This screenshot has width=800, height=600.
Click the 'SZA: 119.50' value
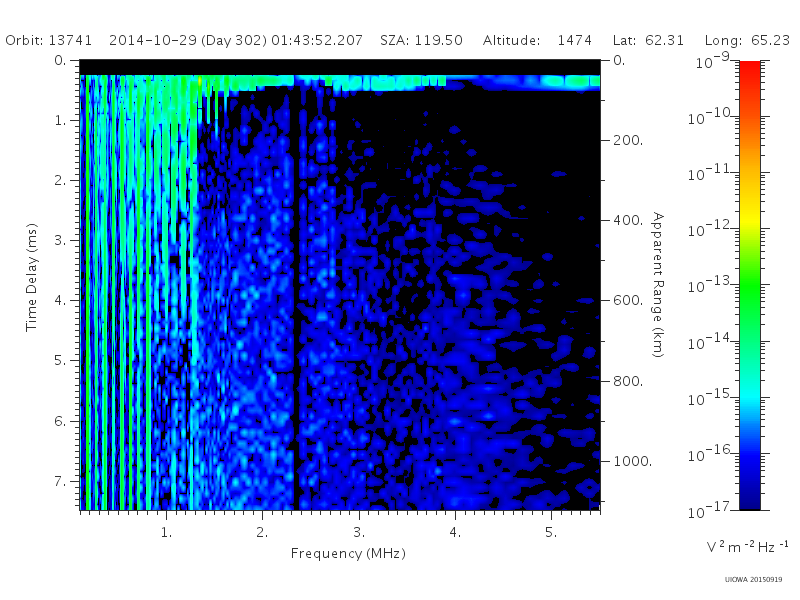click(x=421, y=40)
